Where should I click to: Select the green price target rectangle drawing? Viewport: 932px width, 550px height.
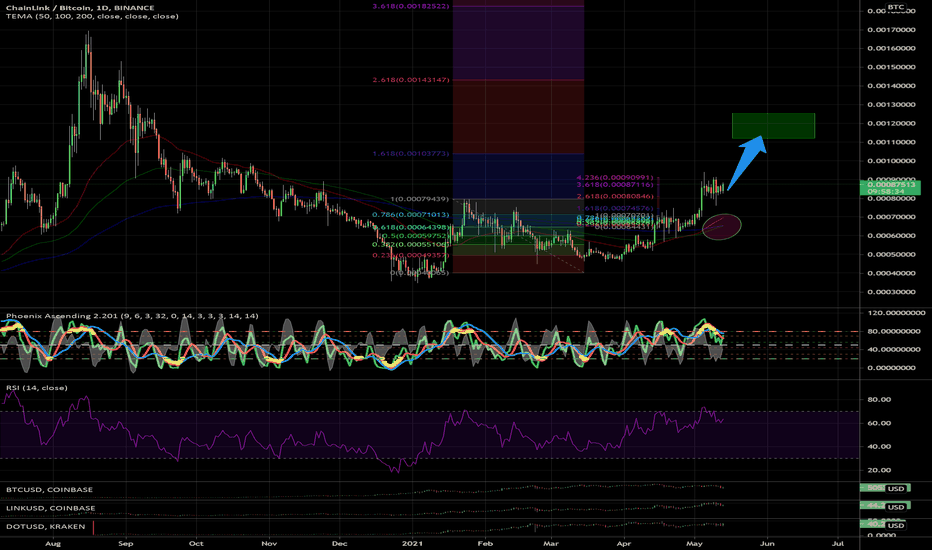[773, 125]
